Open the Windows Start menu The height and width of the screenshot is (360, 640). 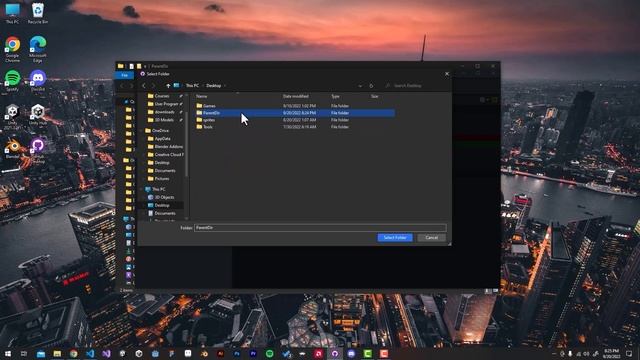point(7,353)
